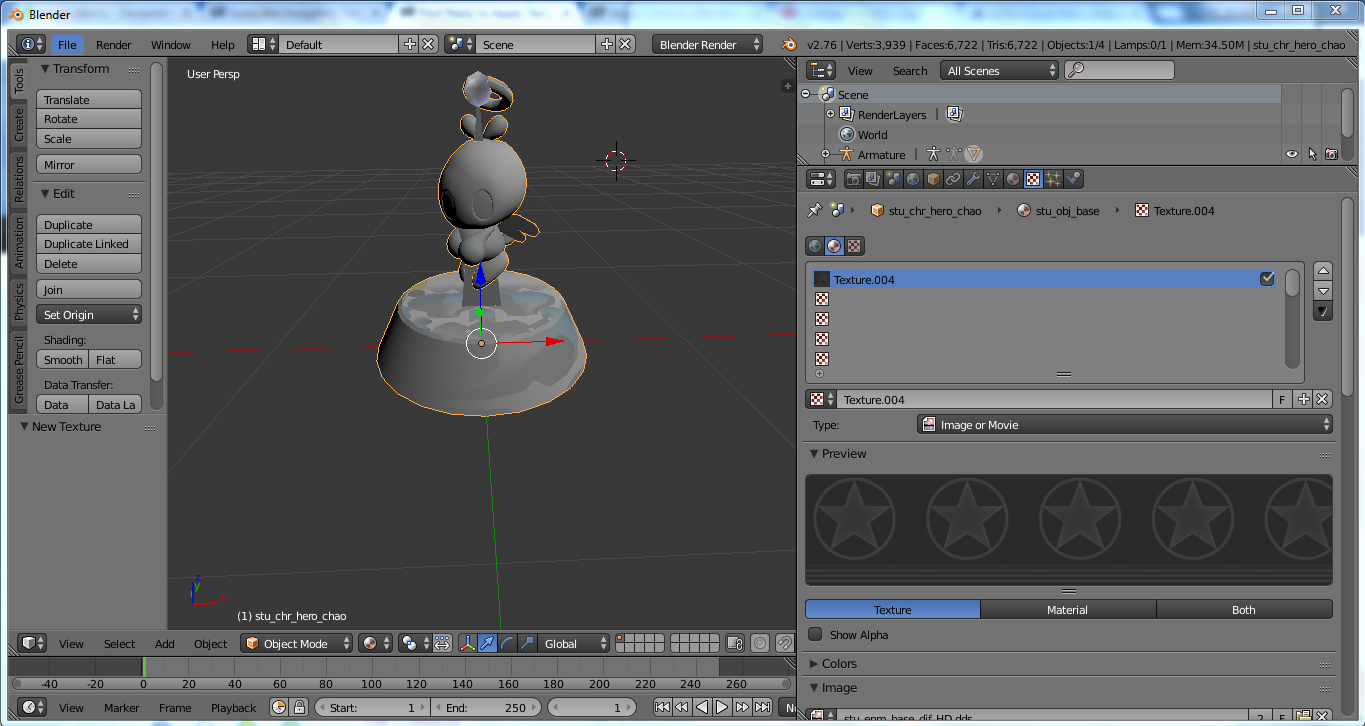Open the Blender Render engine dropdown
Screen dimensions: 1365x726
pos(707,44)
